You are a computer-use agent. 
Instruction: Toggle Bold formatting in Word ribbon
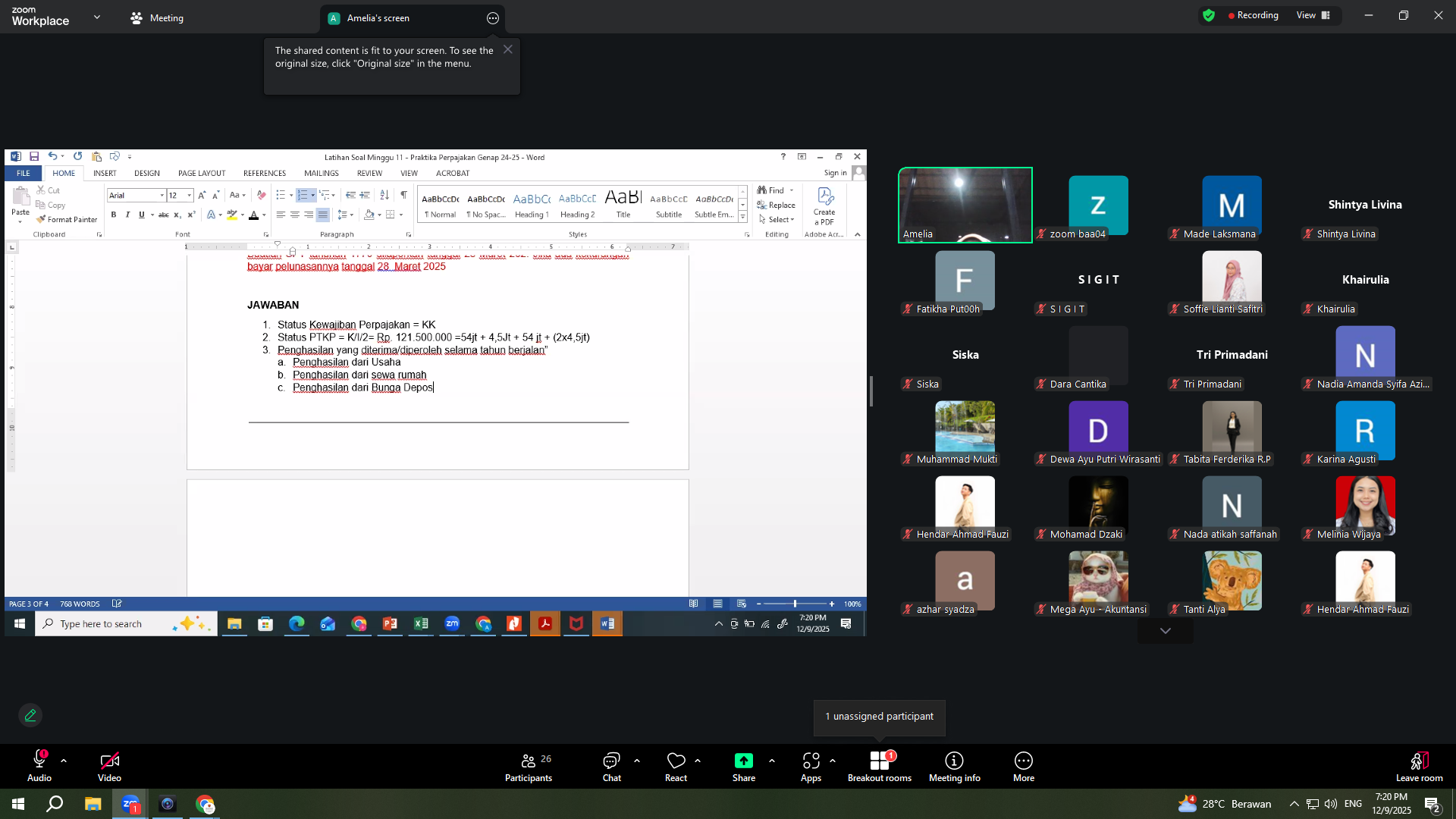pyautogui.click(x=114, y=215)
